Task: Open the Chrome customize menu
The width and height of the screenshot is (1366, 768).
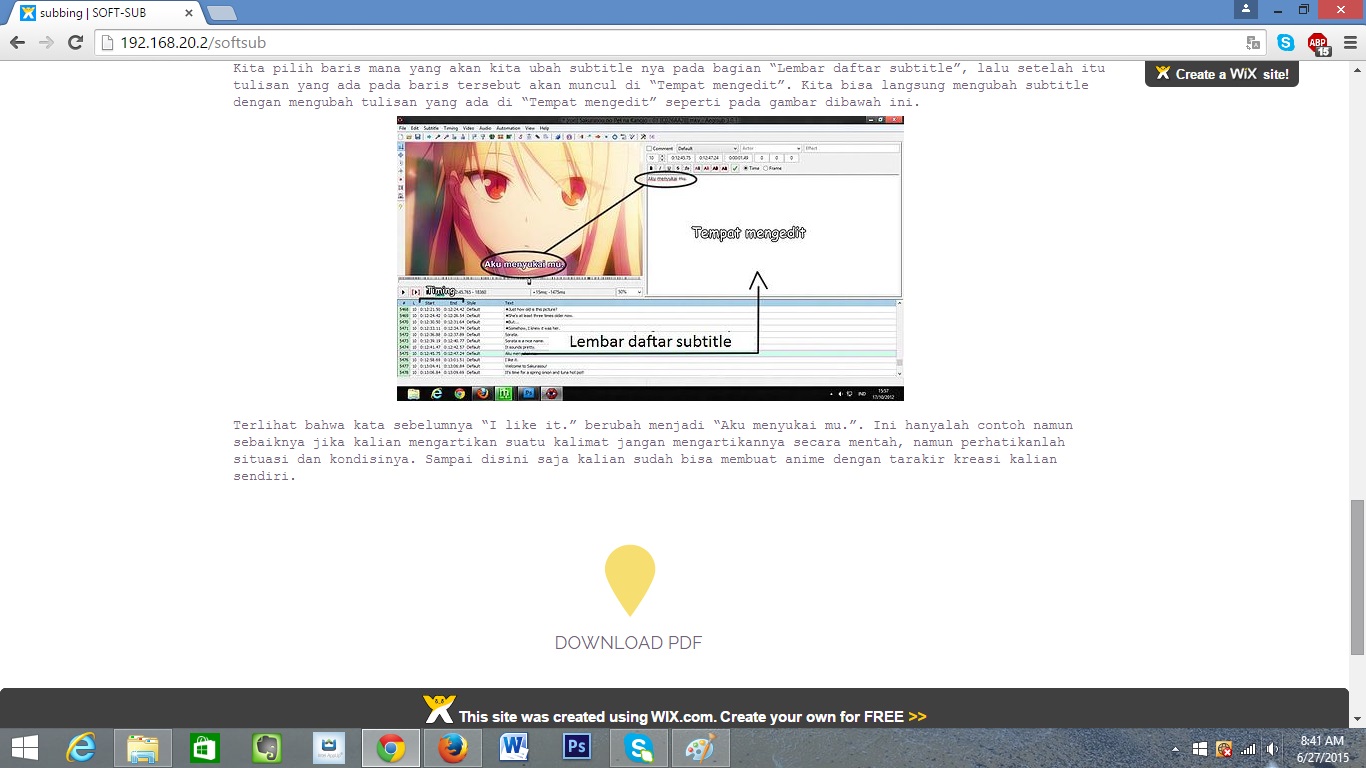Action: pyautogui.click(x=1350, y=43)
